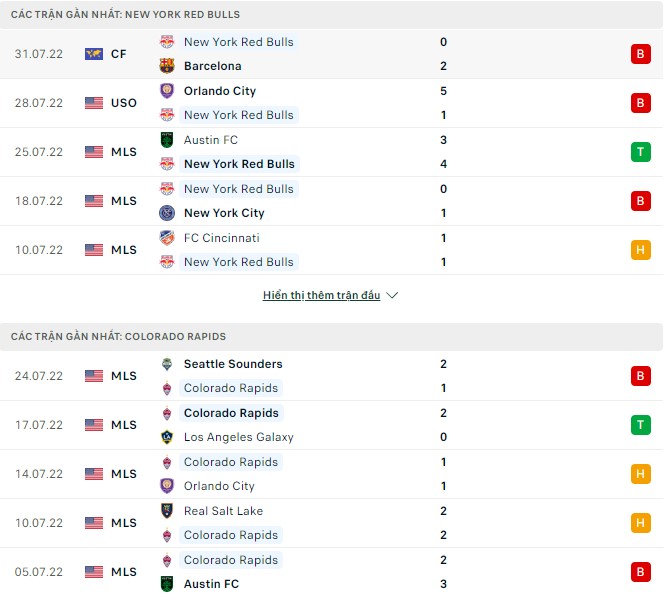Screen dimensions: 670x598
Task: Select the Seattle Sounders team name
Action: (233, 364)
